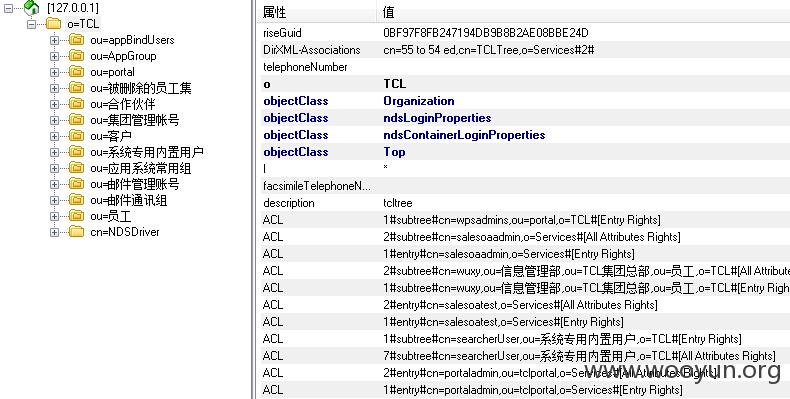
Task: Select the description attribute row with tcltree
Action: coord(524,203)
